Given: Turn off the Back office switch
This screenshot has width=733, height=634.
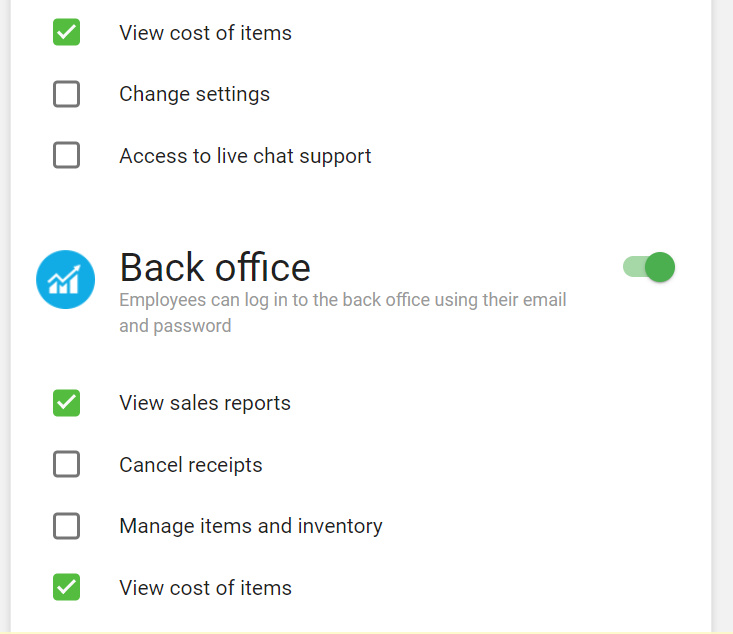Looking at the screenshot, I should click(649, 267).
